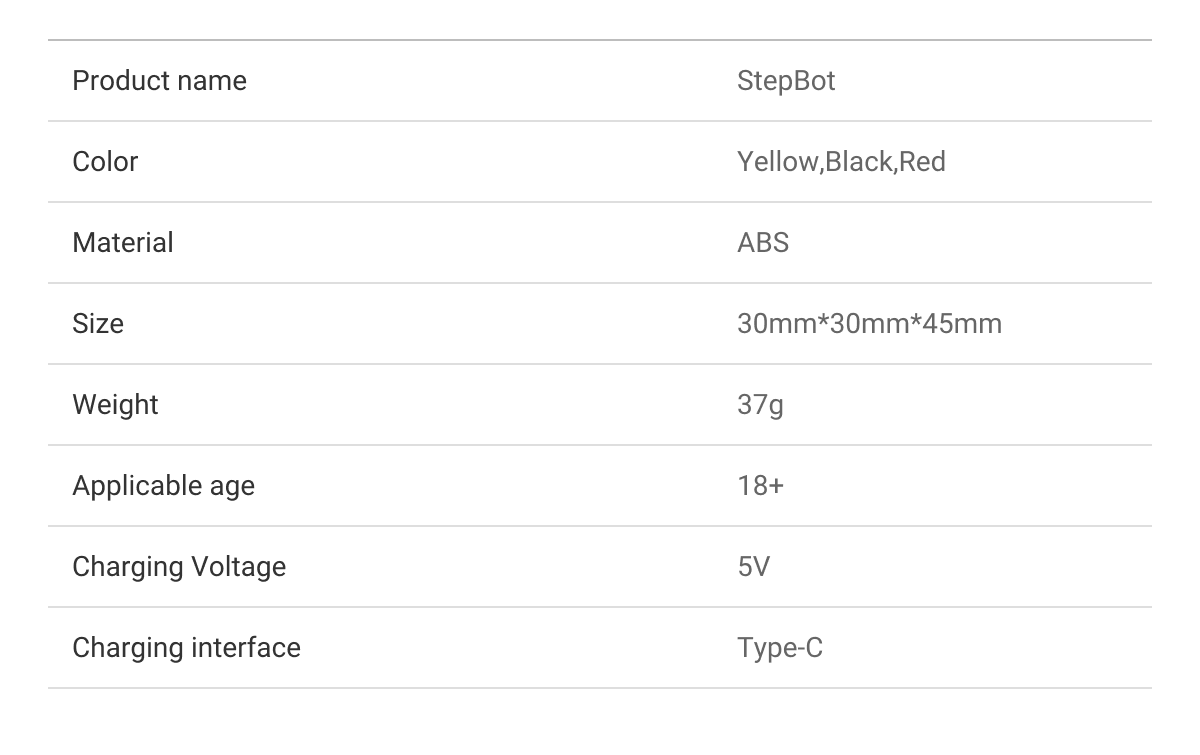Select the Yellow,Black,Red color value
1200x755 pixels.
(841, 162)
